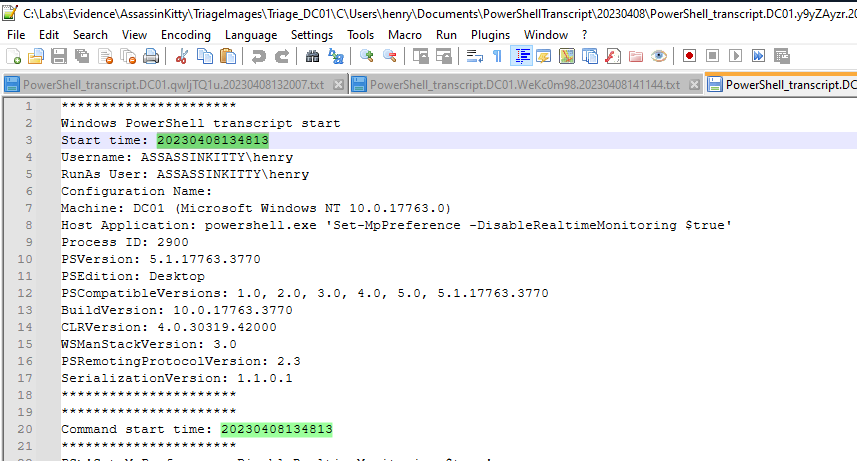This screenshot has width=857, height=461.
Task: Open the Run menu
Action: (446, 35)
